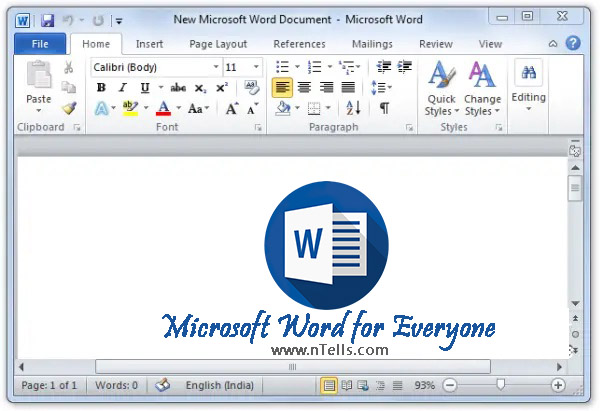The image size is (600, 411).
Task: Open highlight color options arrow
Action: tap(146, 108)
